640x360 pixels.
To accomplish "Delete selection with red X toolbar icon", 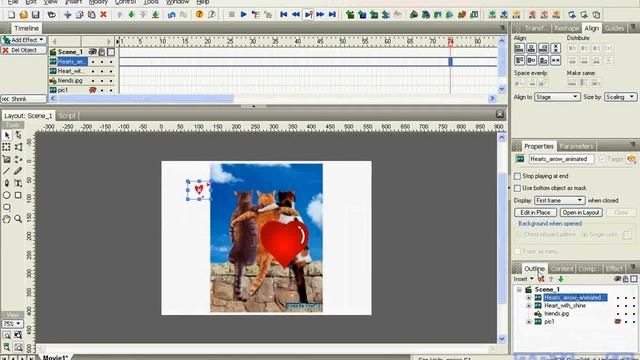I will [104, 15].
